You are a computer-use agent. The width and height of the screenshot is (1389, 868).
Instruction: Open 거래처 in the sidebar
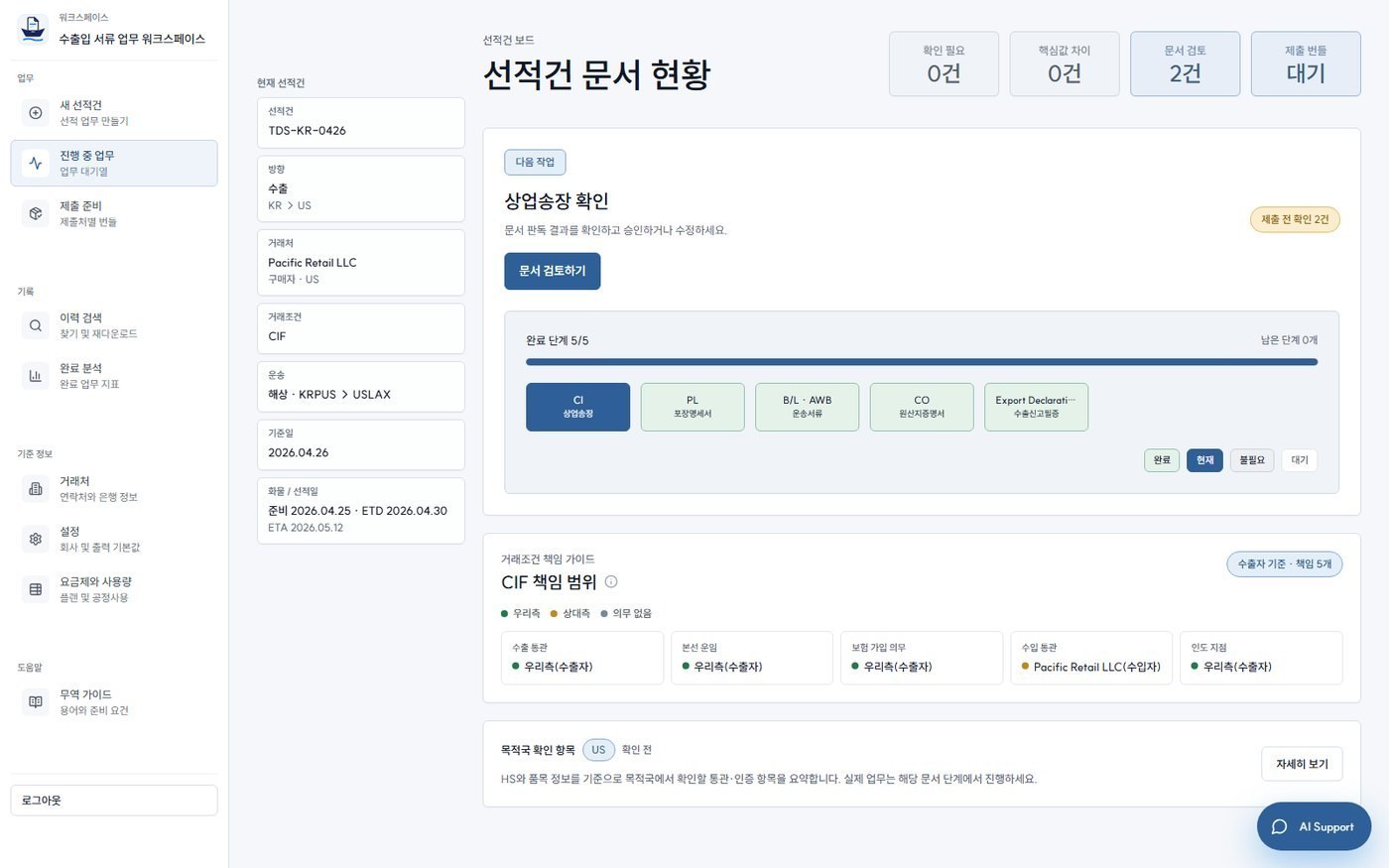tap(114, 489)
